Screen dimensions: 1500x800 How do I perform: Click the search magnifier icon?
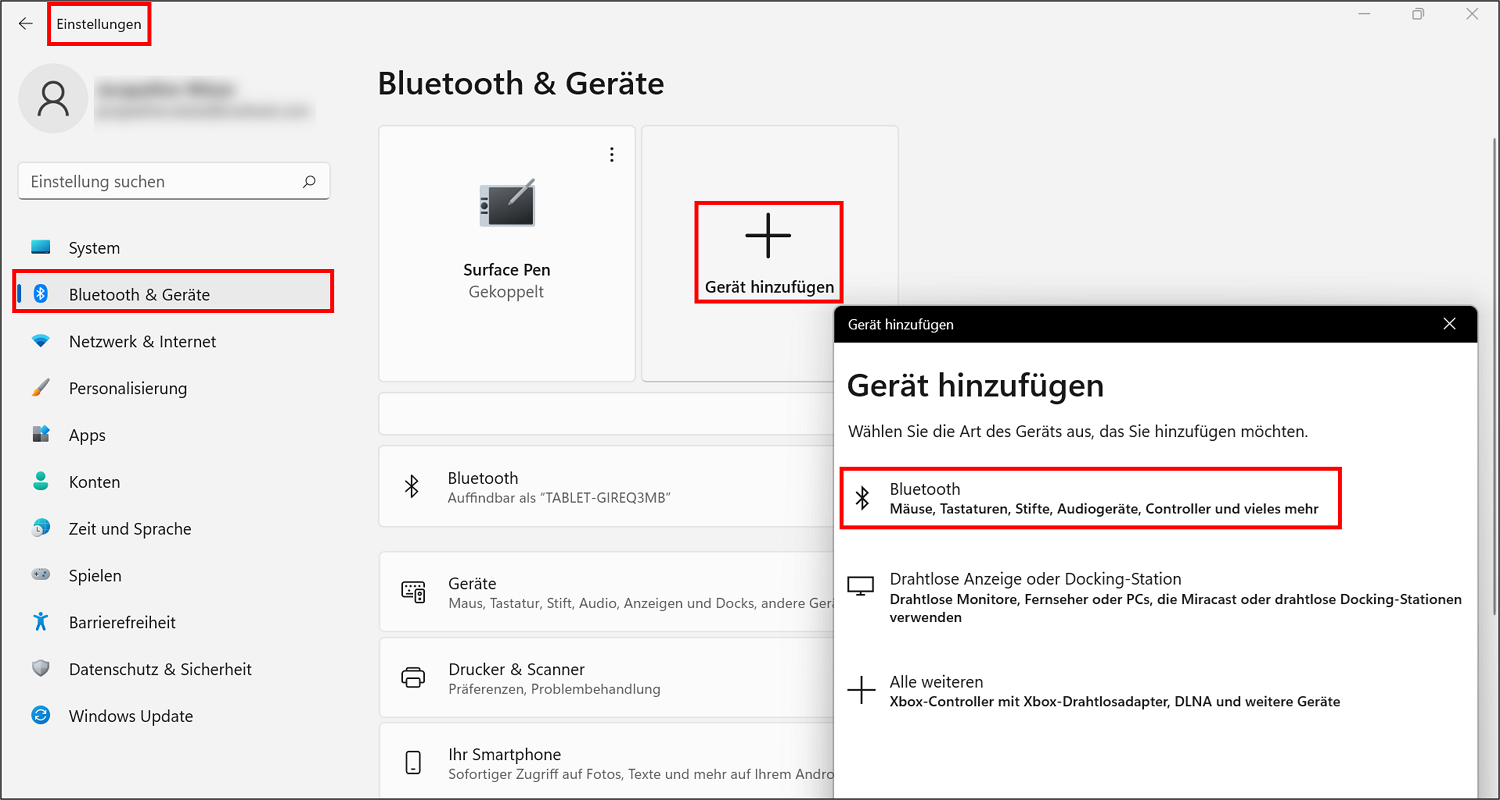click(x=309, y=182)
